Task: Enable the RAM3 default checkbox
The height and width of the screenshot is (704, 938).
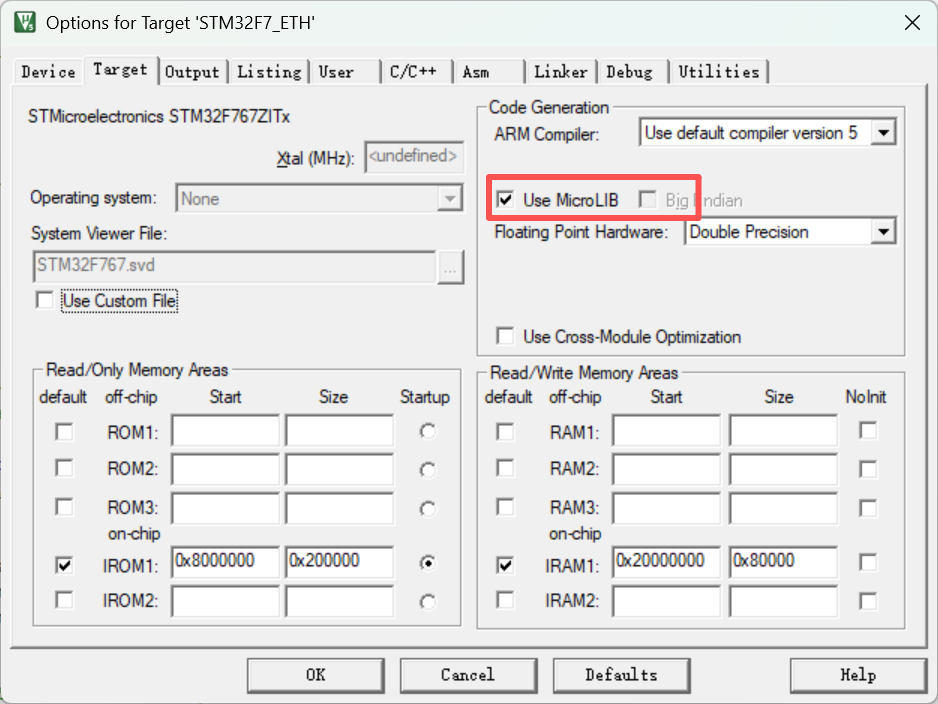Action: point(505,507)
